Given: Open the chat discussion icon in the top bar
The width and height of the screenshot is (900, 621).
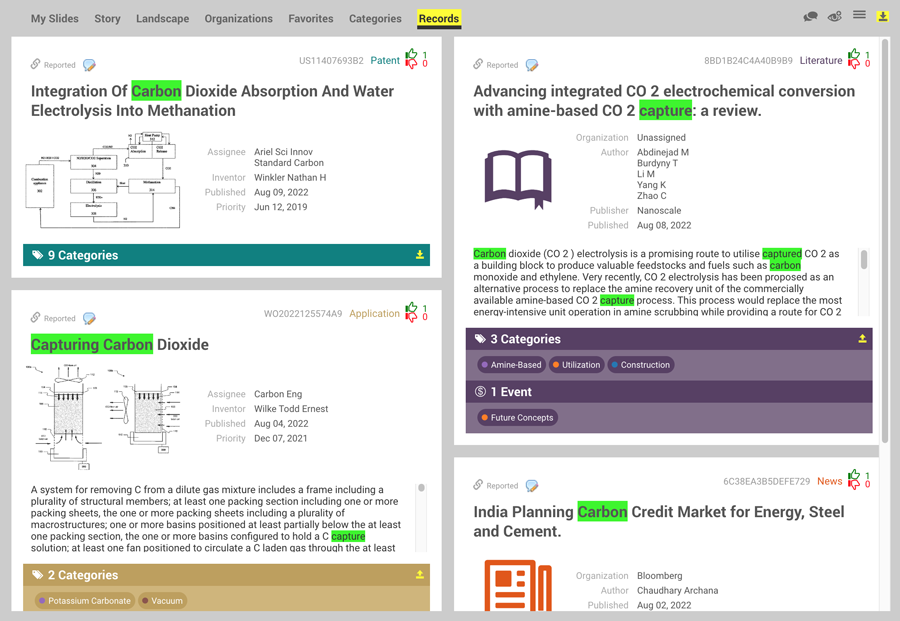Looking at the screenshot, I should pos(810,16).
